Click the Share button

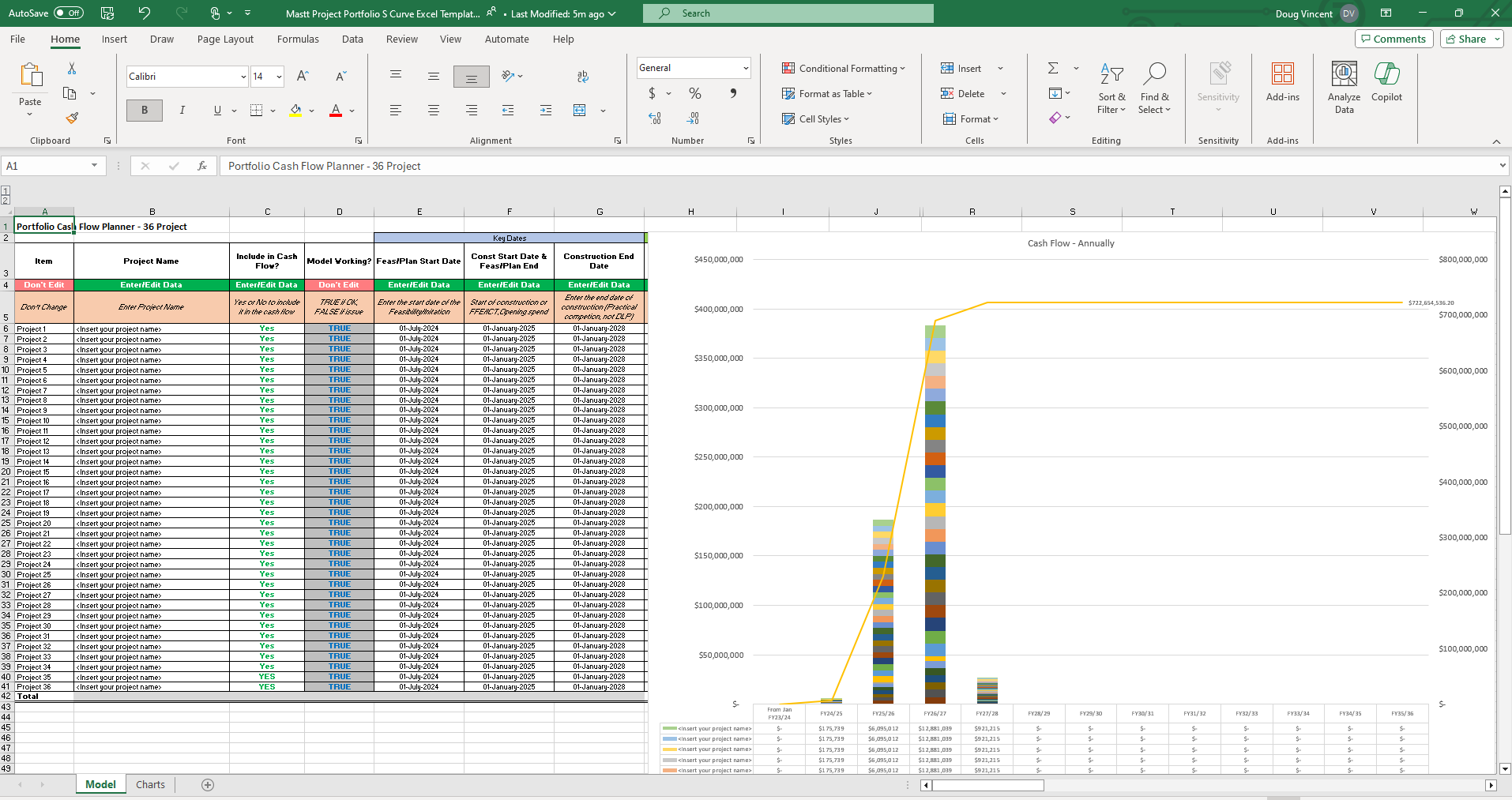click(1467, 38)
